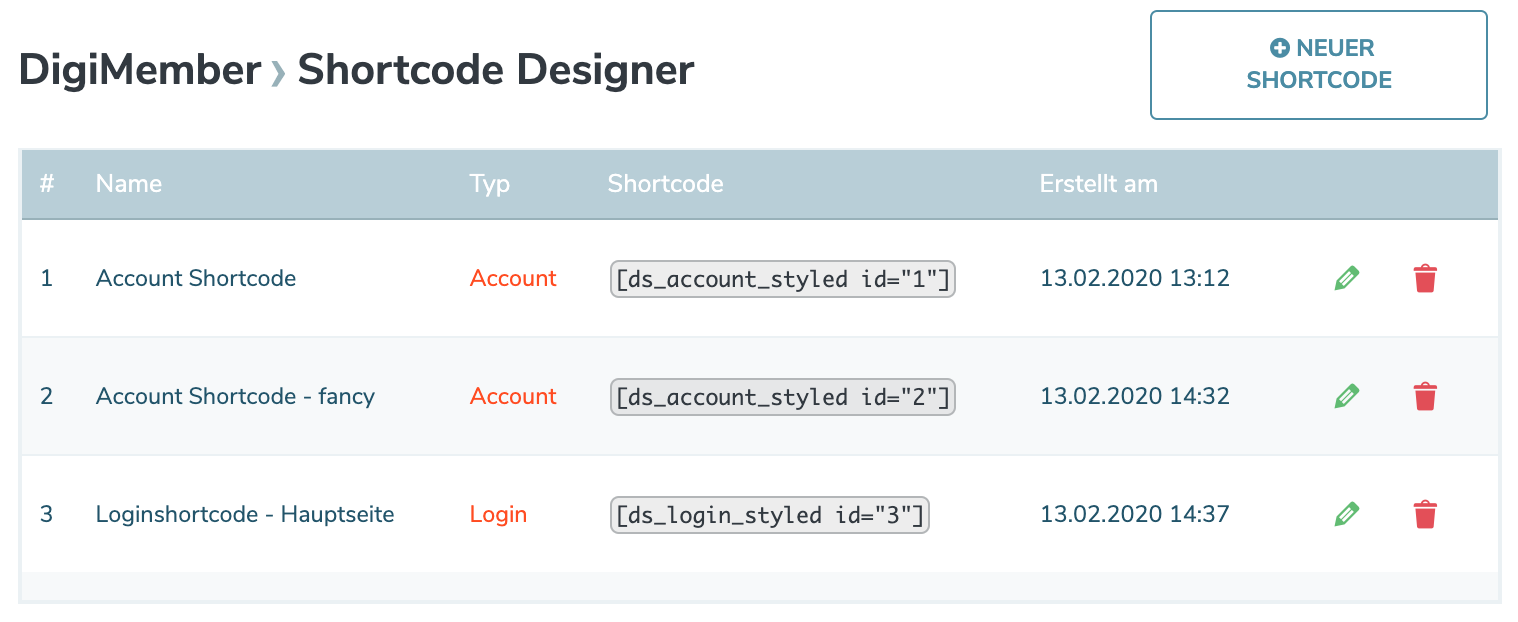Click the Neuer Shortcode button
This screenshot has width=1518, height=622.
pyautogui.click(x=1318, y=65)
